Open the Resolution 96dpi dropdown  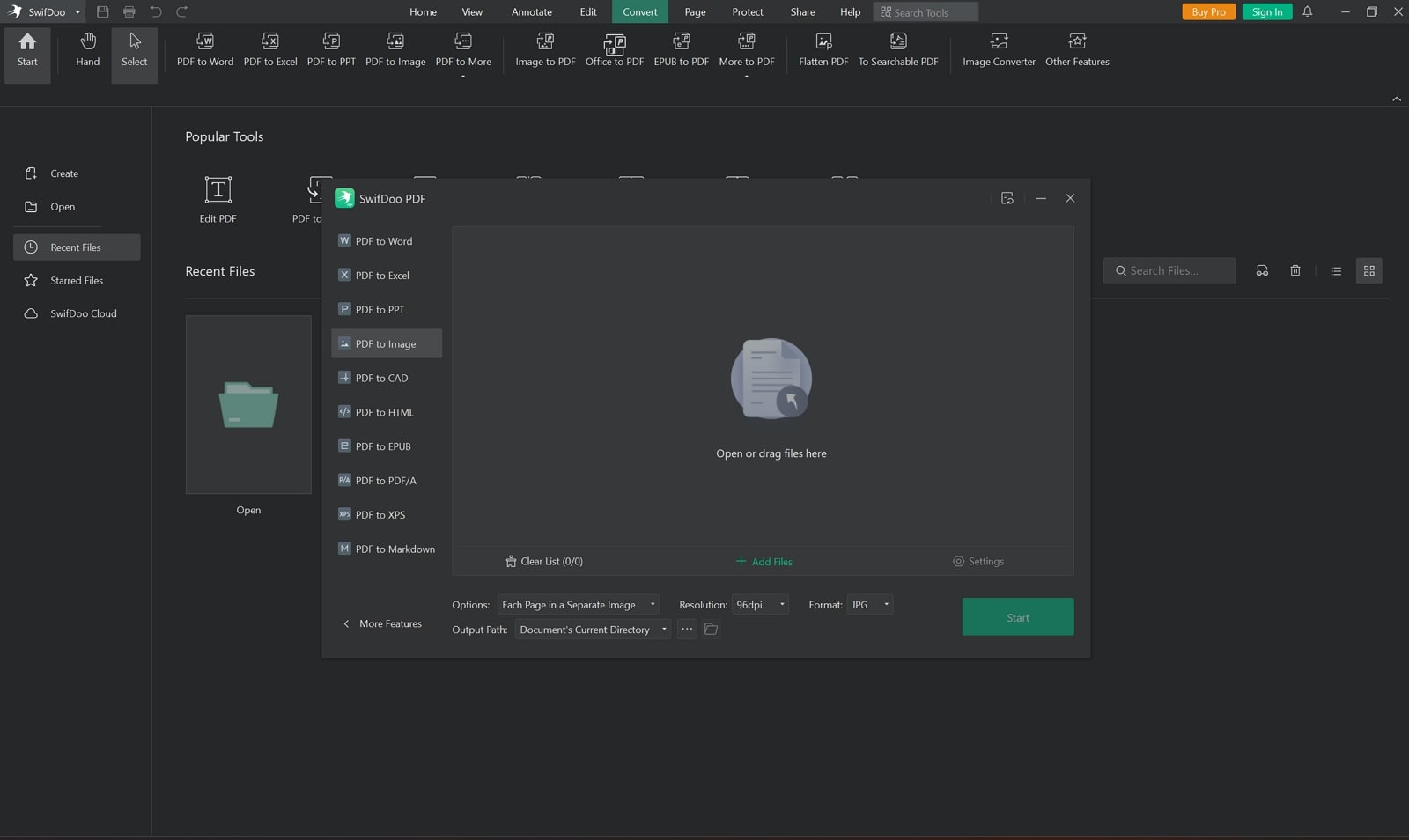coord(760,605)
